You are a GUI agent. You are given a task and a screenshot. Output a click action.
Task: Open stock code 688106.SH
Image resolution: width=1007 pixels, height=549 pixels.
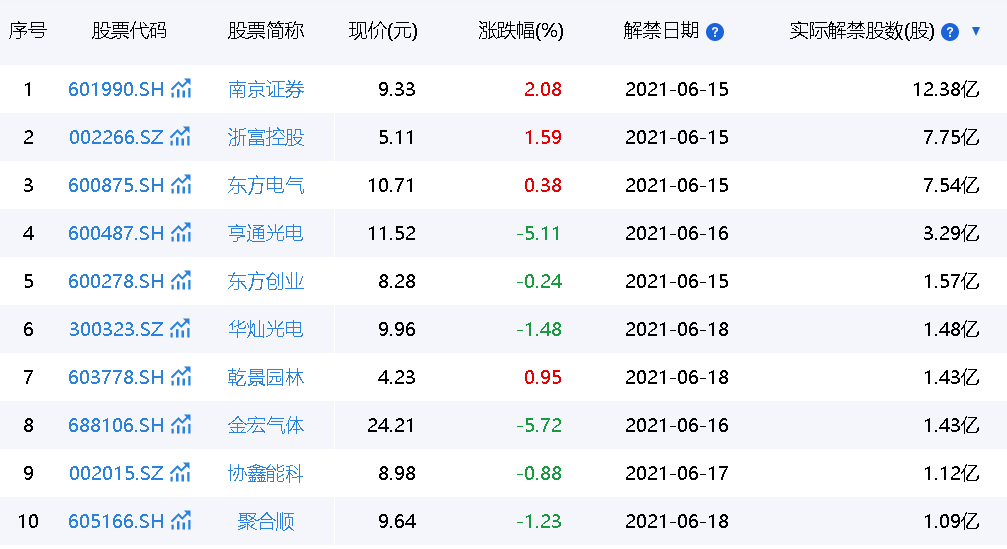click(116, 426)
